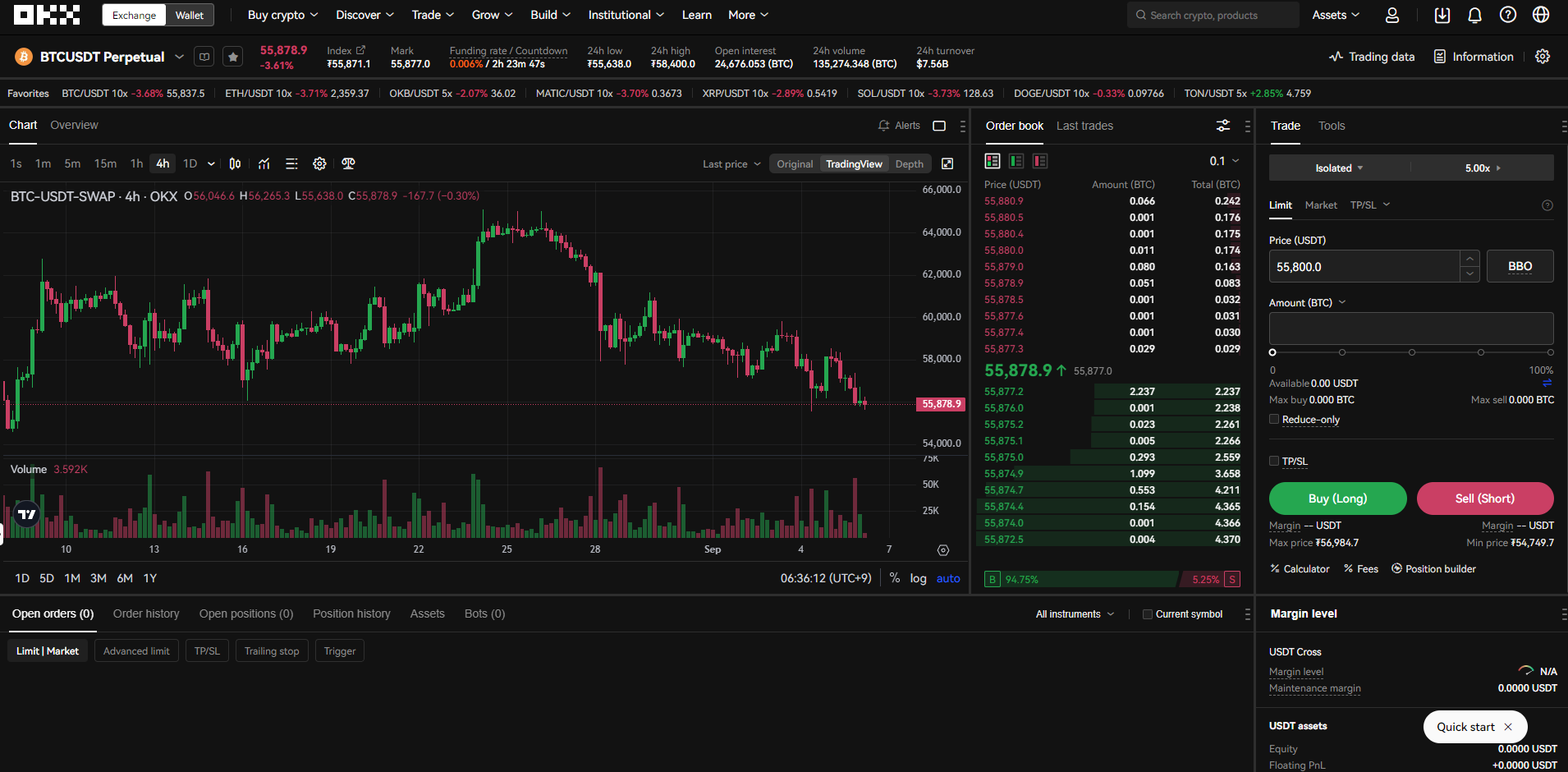Expand the Buy crypto menu
Screen dimensions: 1568x772
tap(282, 15)
